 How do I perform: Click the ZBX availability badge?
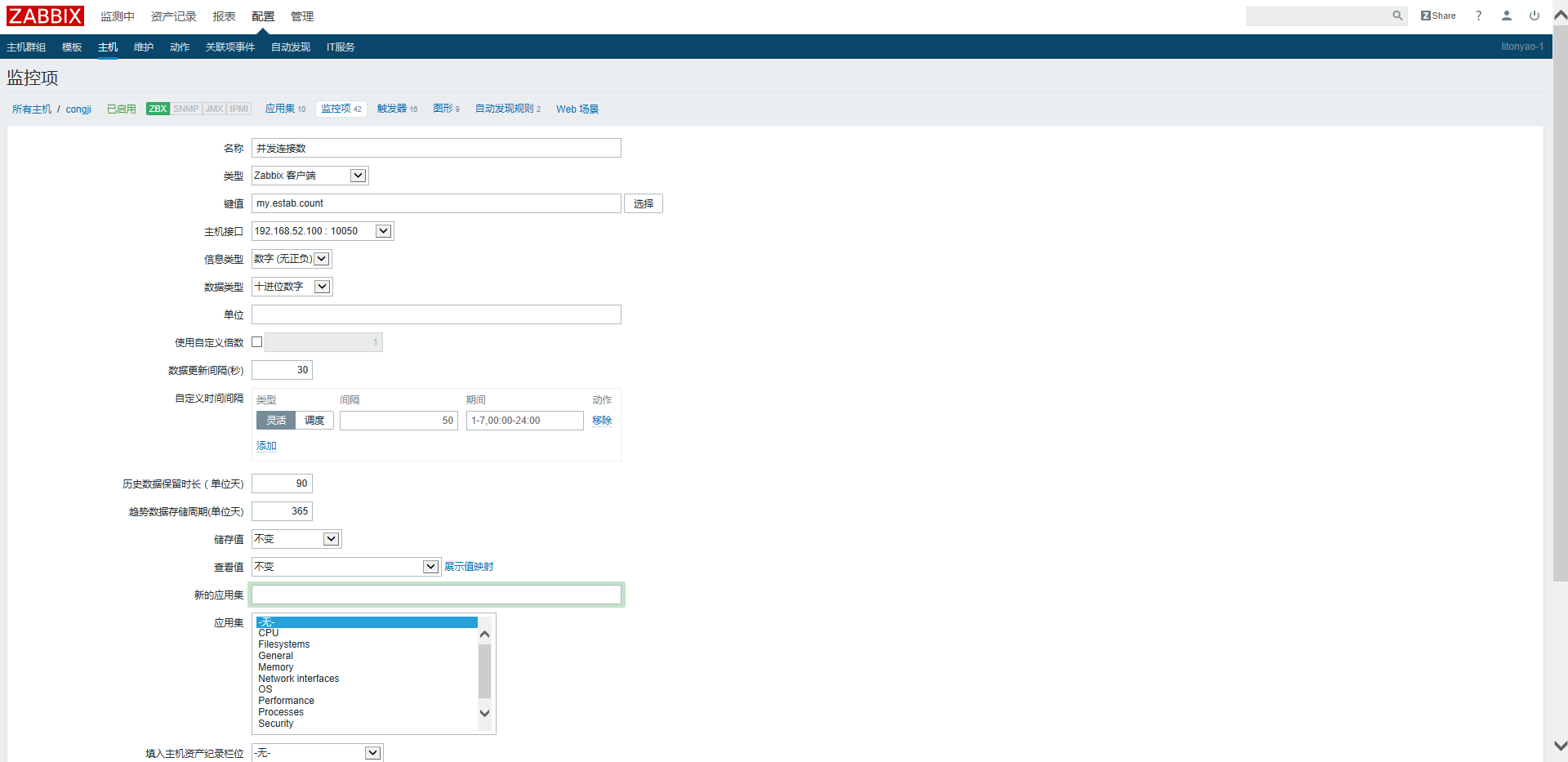point(158,109)
